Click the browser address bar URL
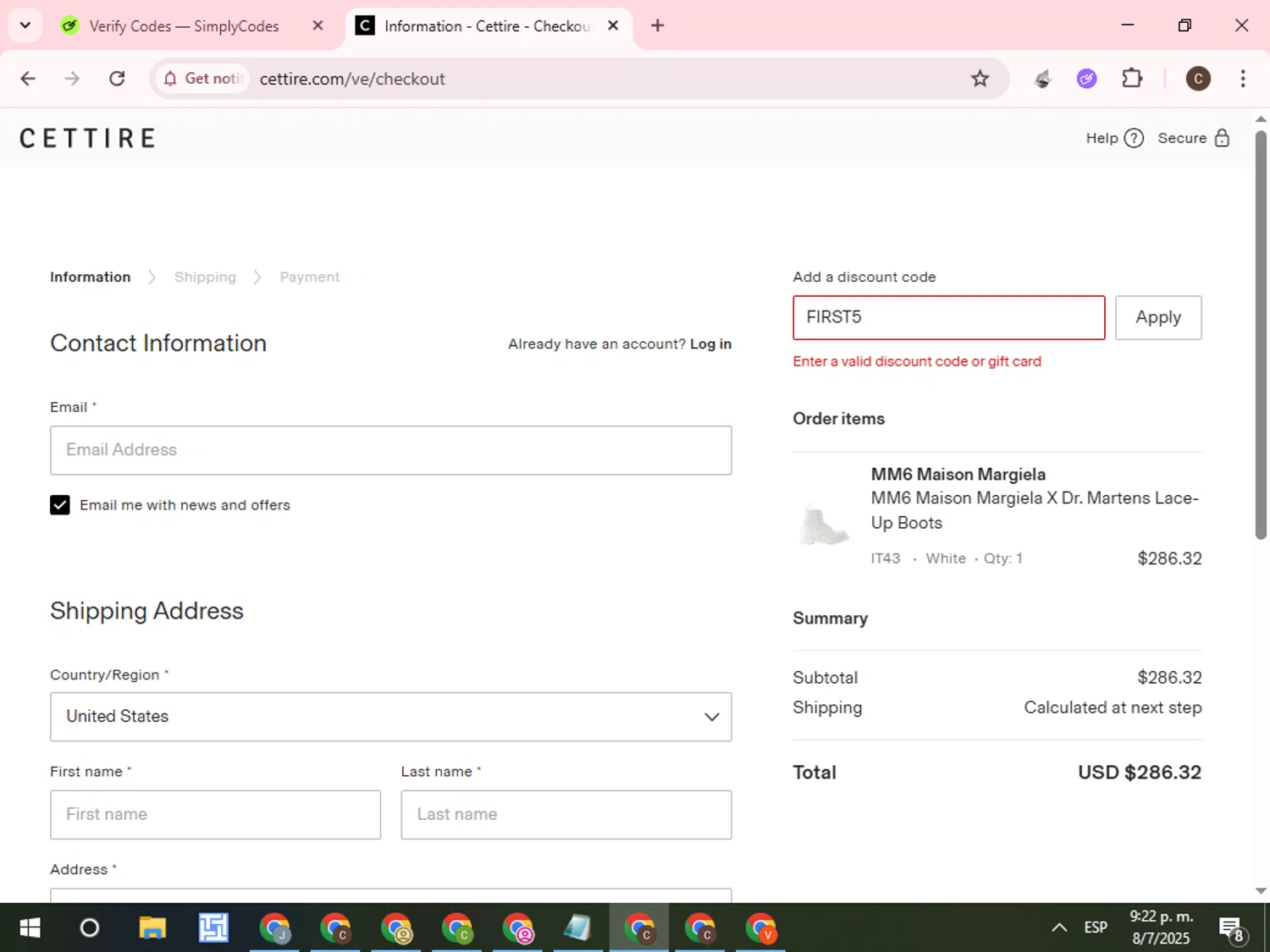This screenshot has height=952, width=1270. (352, 79)
